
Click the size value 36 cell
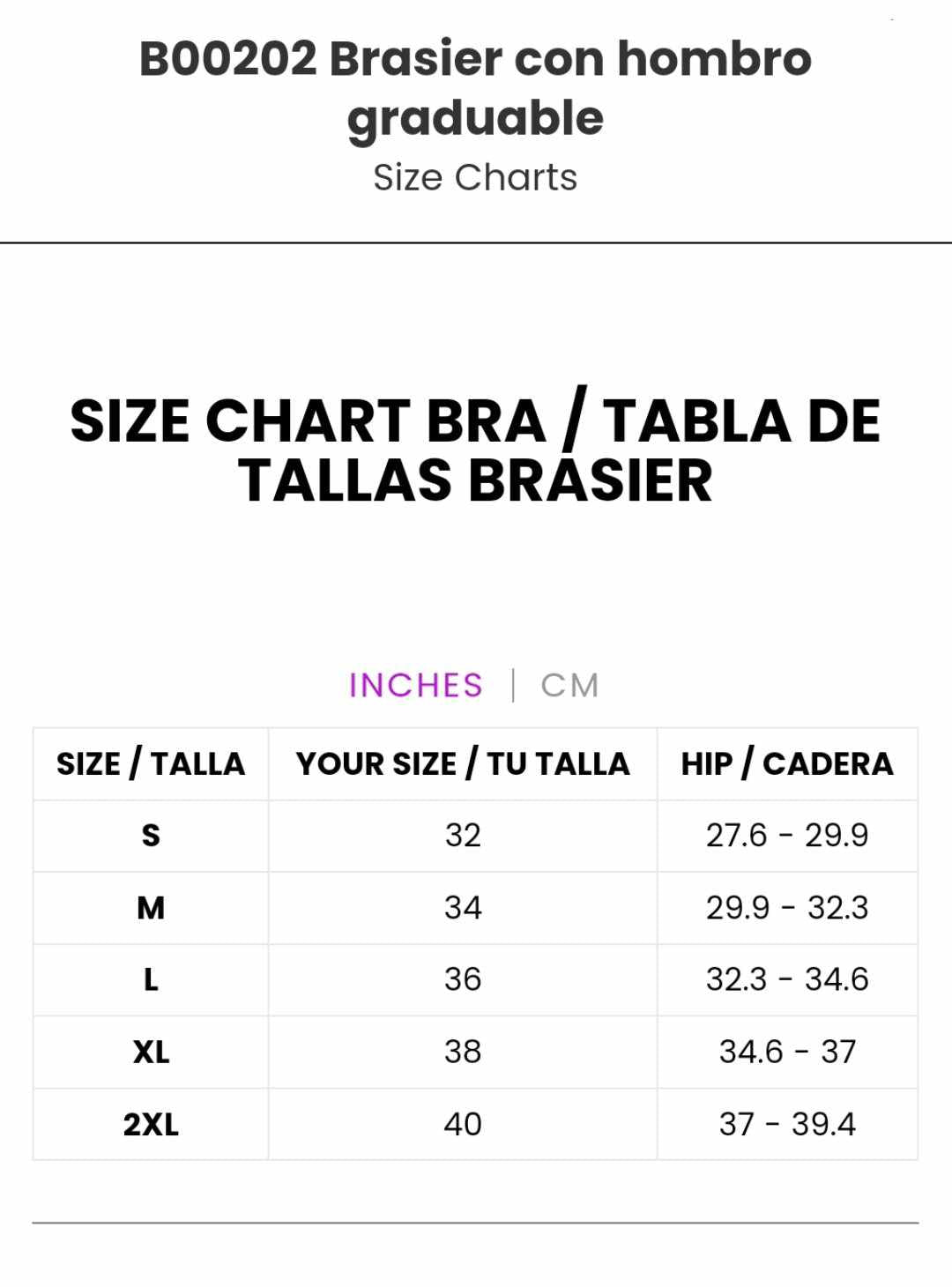[x=463, y=980]
